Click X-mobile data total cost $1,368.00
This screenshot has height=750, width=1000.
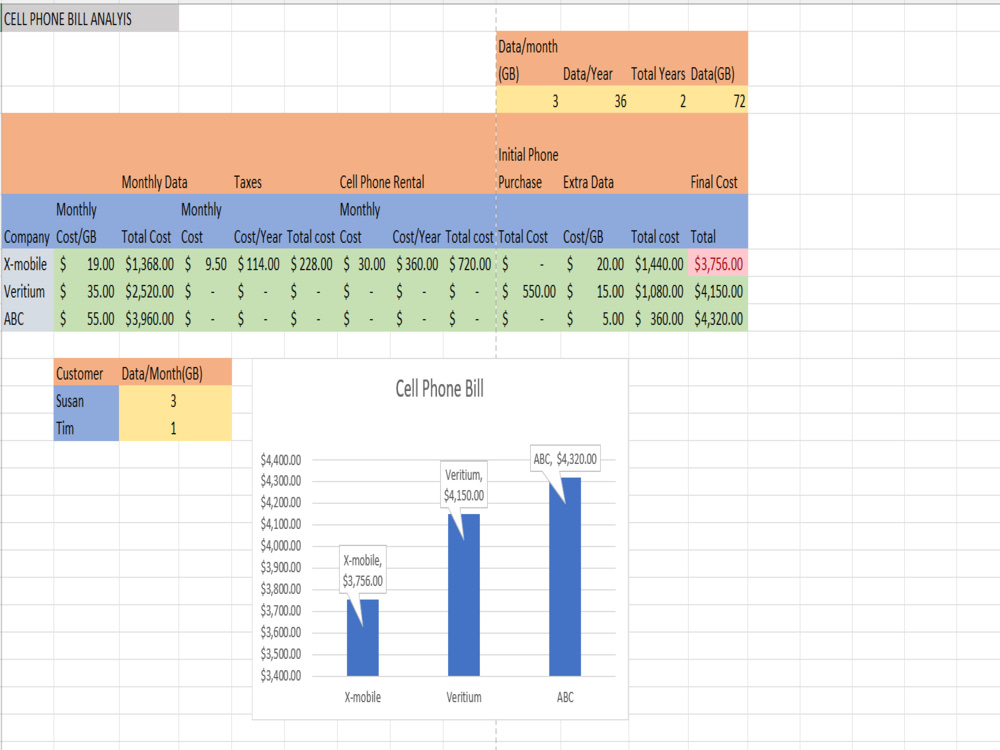point(149,263)
